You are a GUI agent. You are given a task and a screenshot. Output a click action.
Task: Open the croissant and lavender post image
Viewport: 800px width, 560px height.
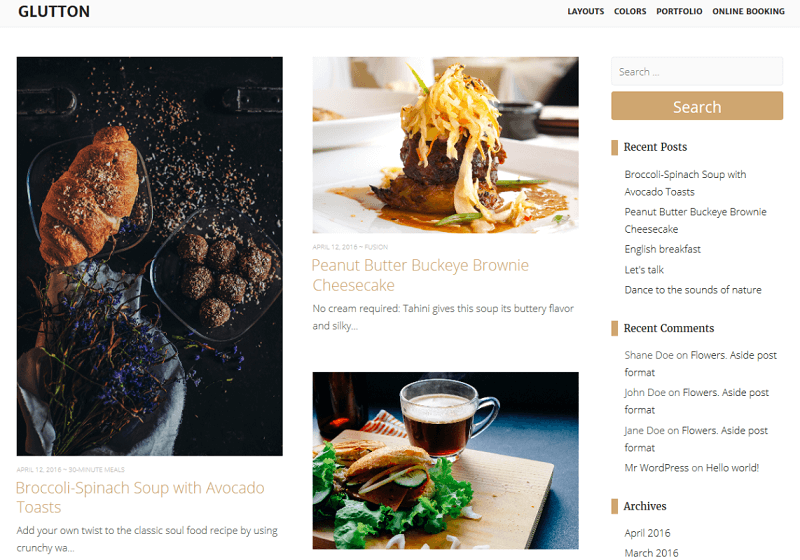(x=149, y=256)
